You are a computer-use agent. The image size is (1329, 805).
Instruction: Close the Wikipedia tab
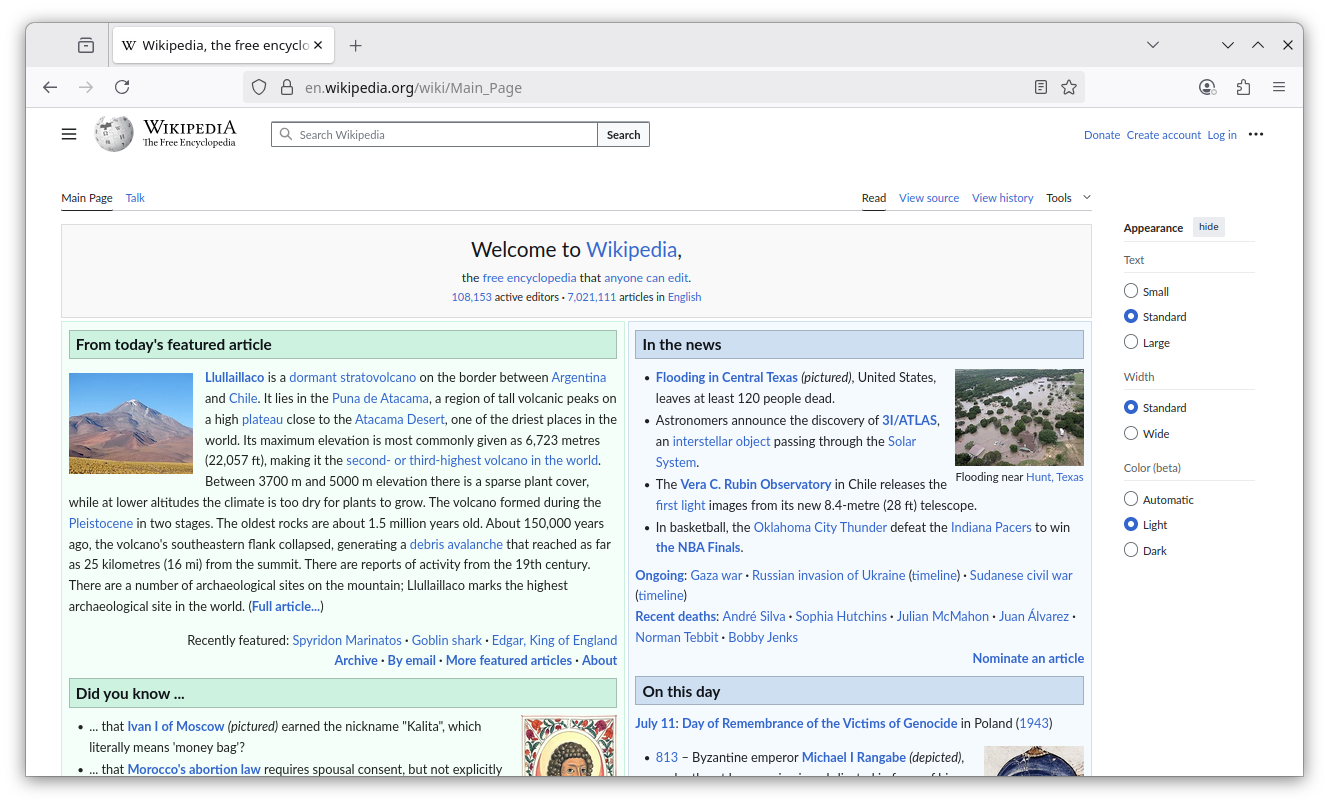point(318,45)
